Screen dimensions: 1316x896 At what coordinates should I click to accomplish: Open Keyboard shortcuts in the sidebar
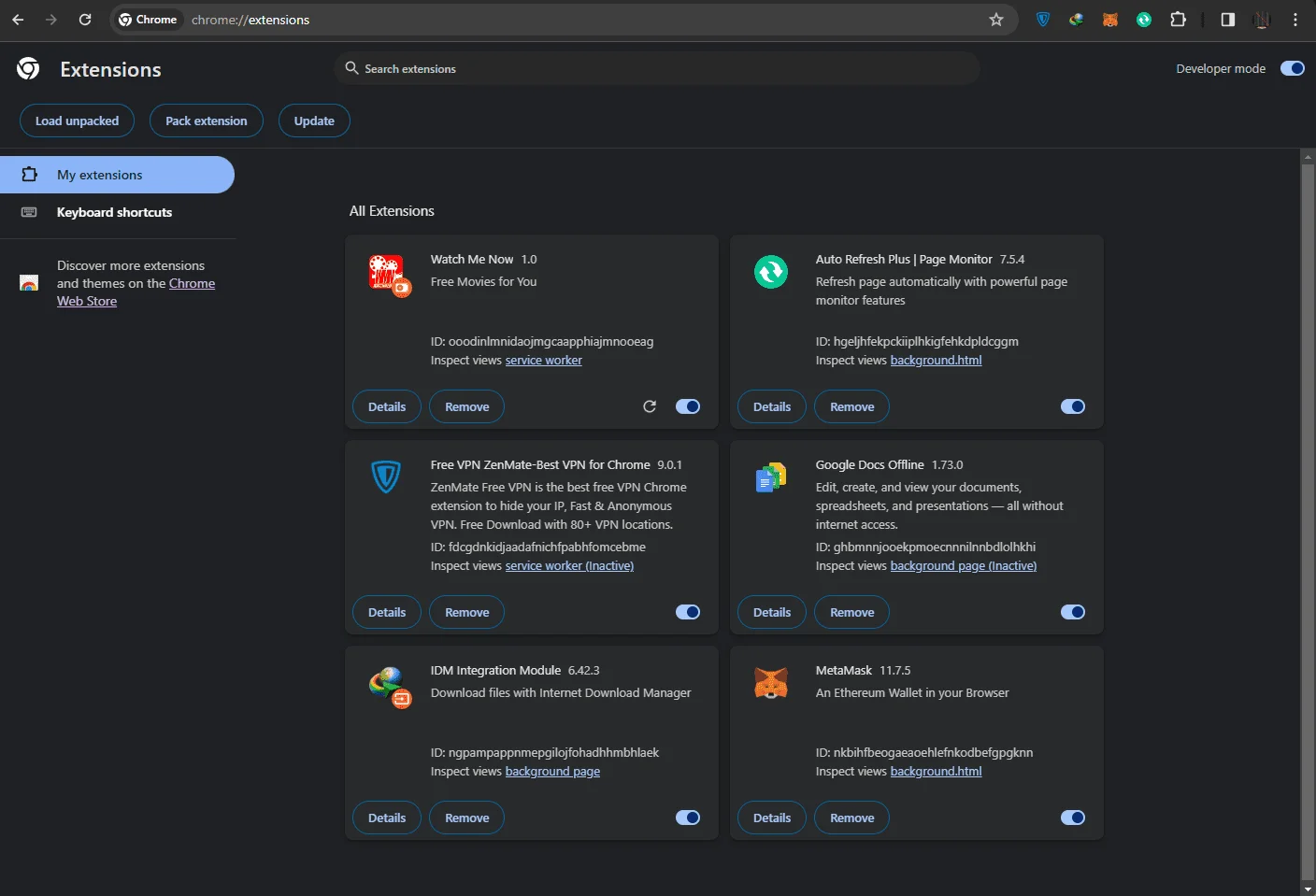[117, 212]
